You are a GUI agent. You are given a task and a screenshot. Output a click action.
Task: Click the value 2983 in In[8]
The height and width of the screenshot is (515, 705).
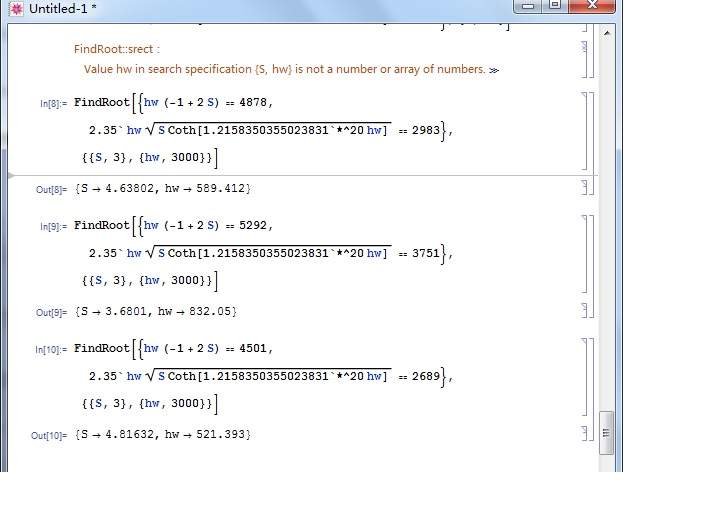(x=426, y=130)
